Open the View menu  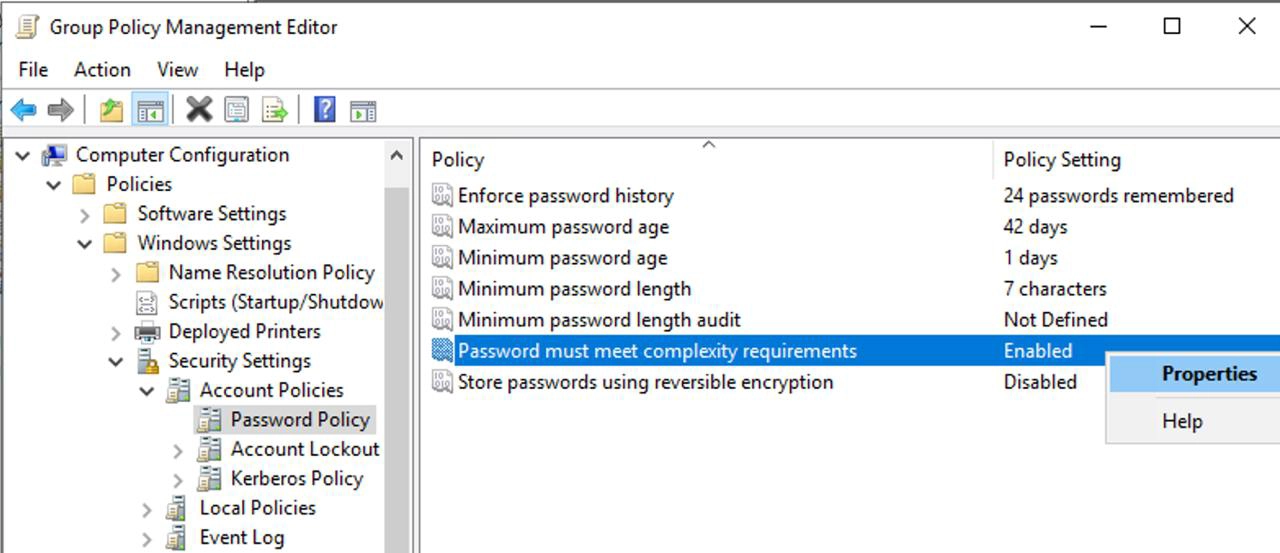(177, 69)
